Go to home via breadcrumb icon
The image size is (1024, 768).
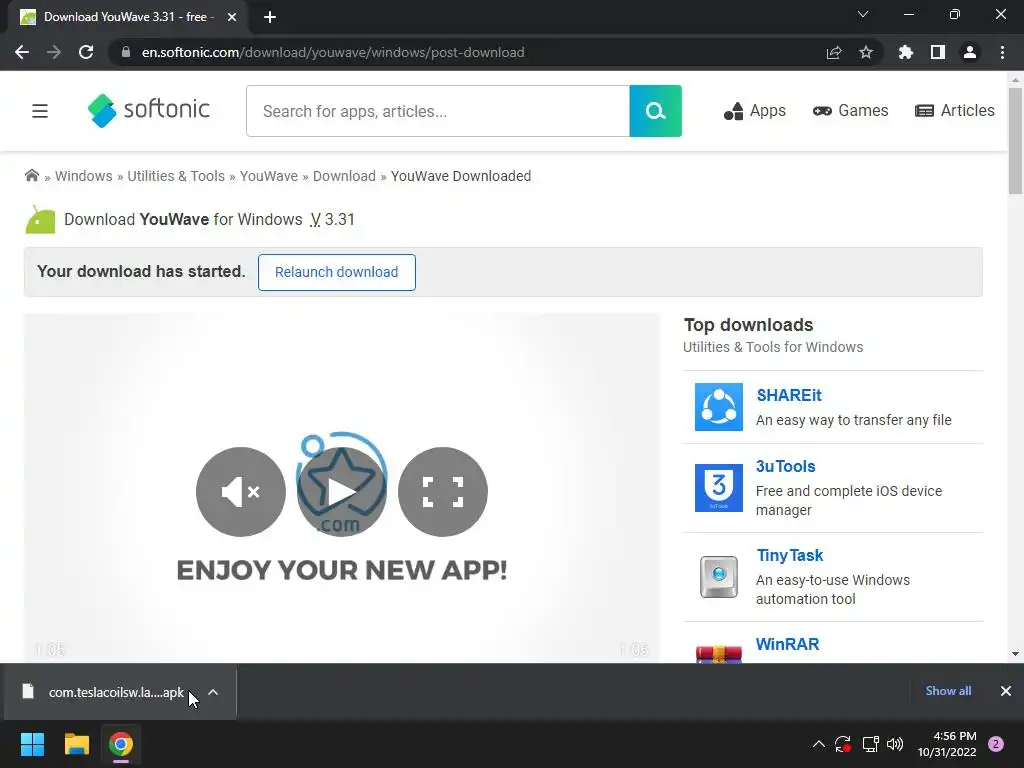tap(31, 176)
